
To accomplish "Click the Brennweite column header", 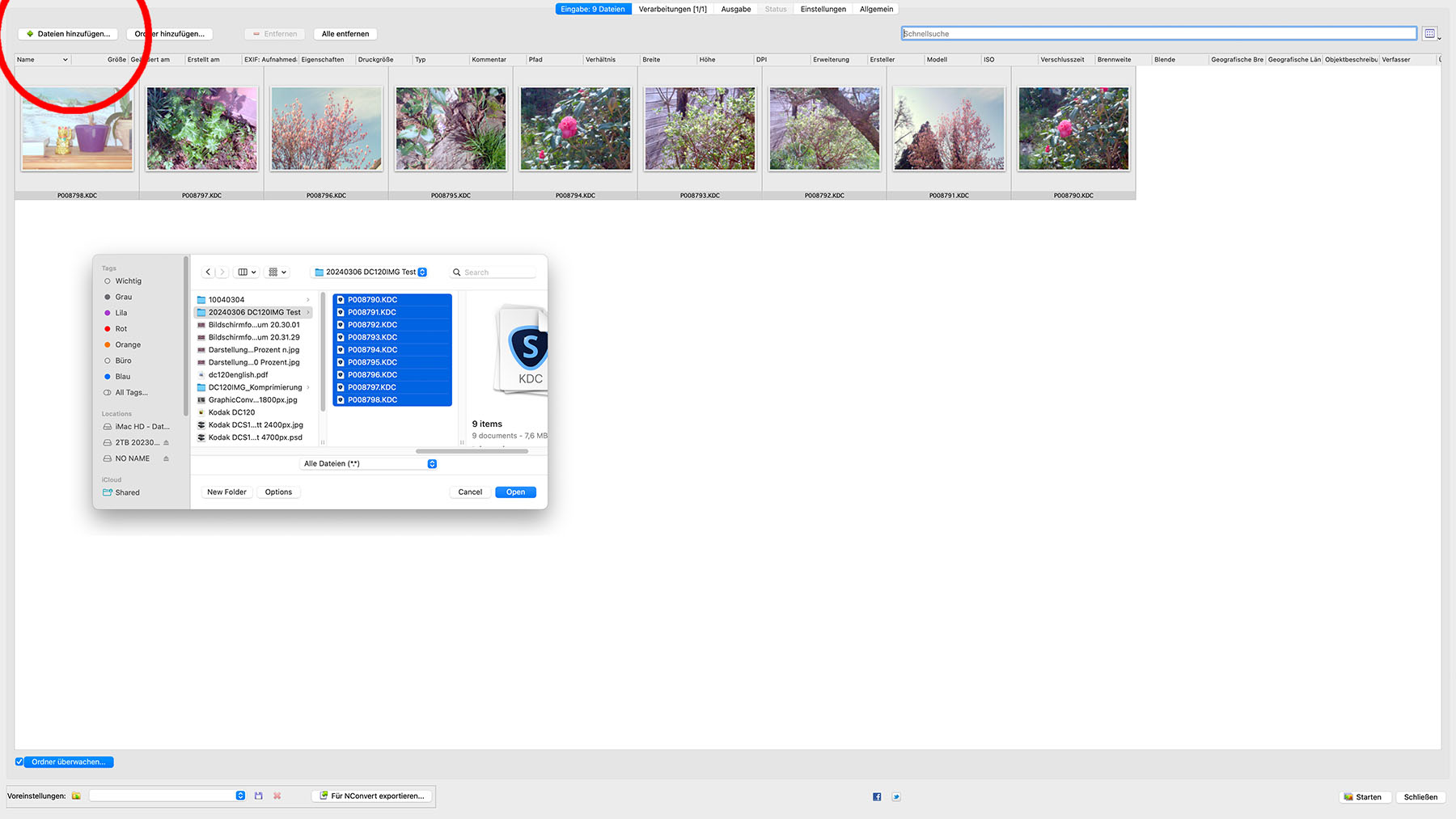I will click(x=1123, y=60).
